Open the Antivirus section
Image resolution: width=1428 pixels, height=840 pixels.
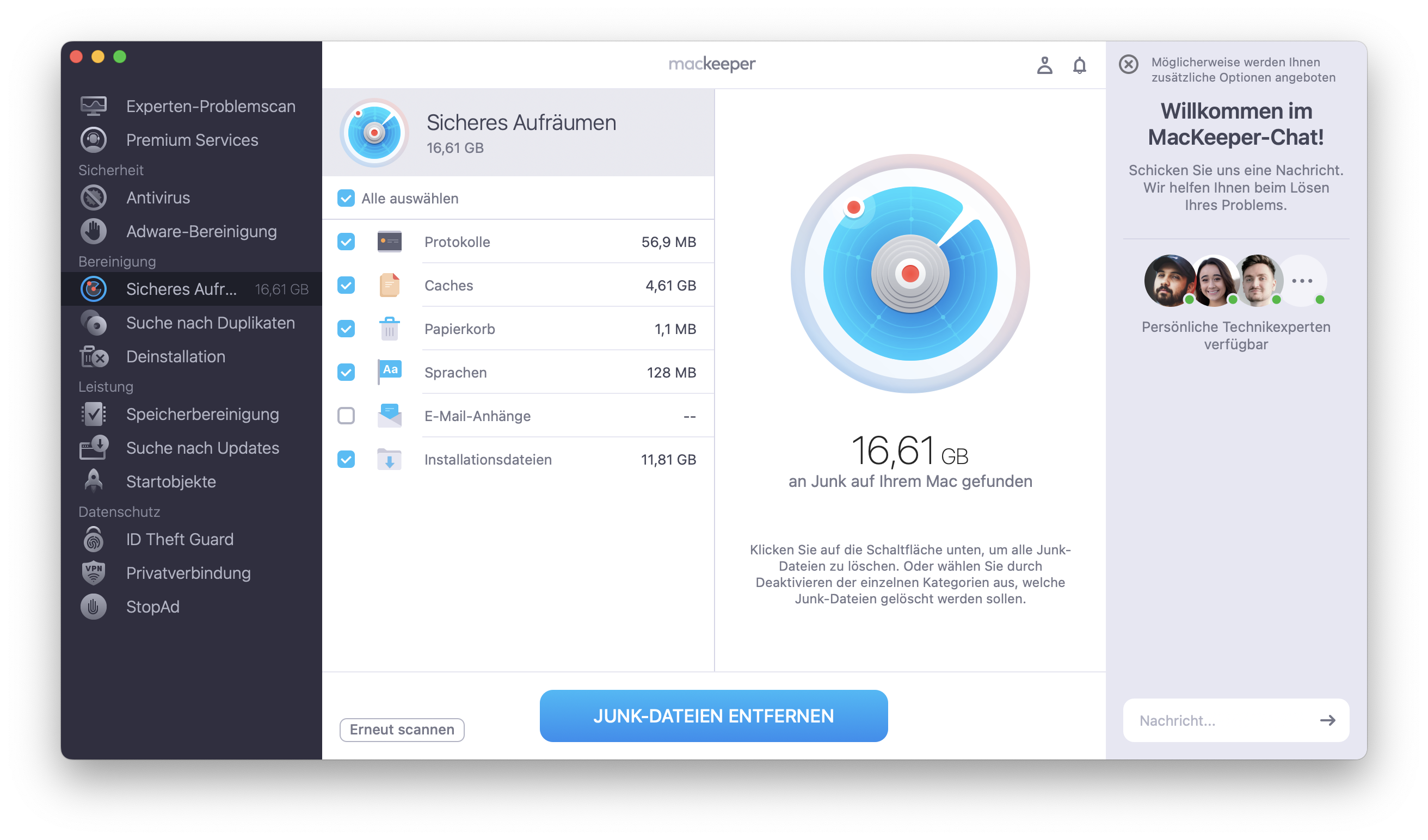point(159,197)
